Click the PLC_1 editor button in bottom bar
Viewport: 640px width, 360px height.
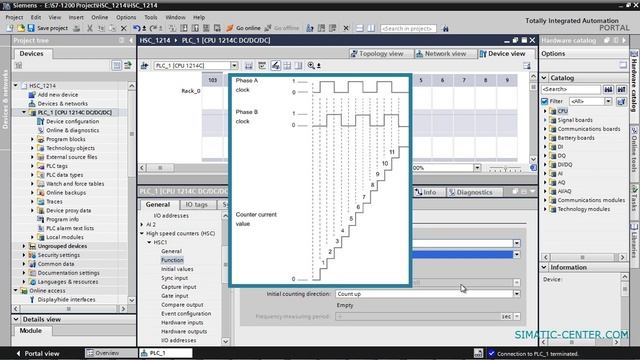click(166, 353)
